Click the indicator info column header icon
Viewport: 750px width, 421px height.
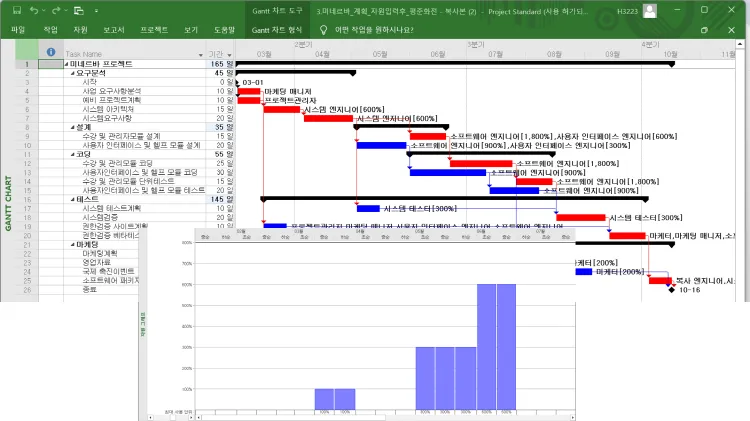51,53
